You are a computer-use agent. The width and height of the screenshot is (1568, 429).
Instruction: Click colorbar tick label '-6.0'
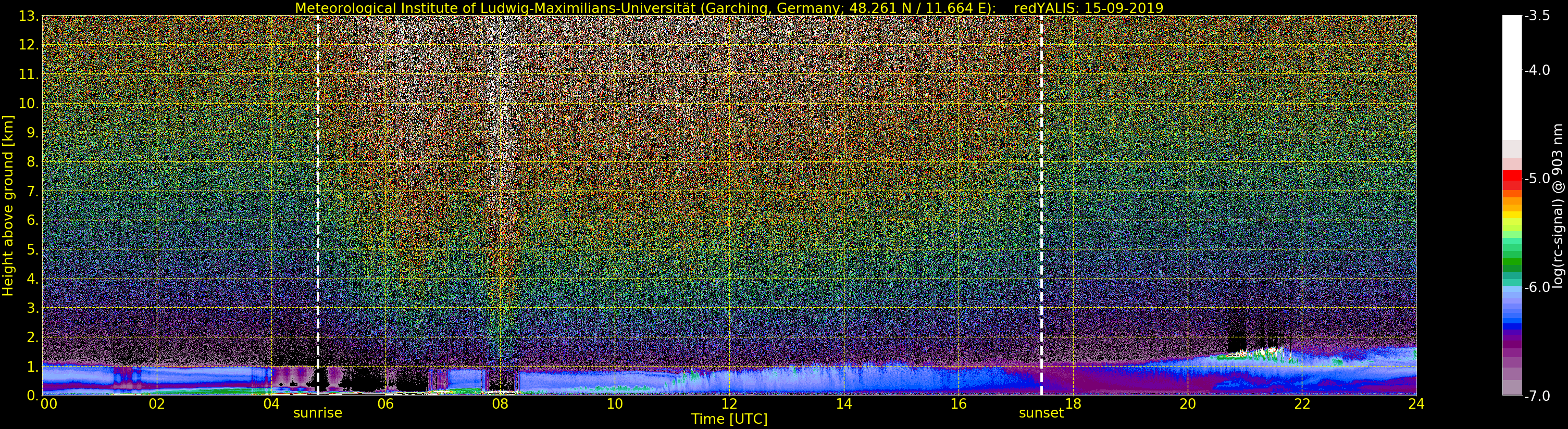(x=1537, y=287)
